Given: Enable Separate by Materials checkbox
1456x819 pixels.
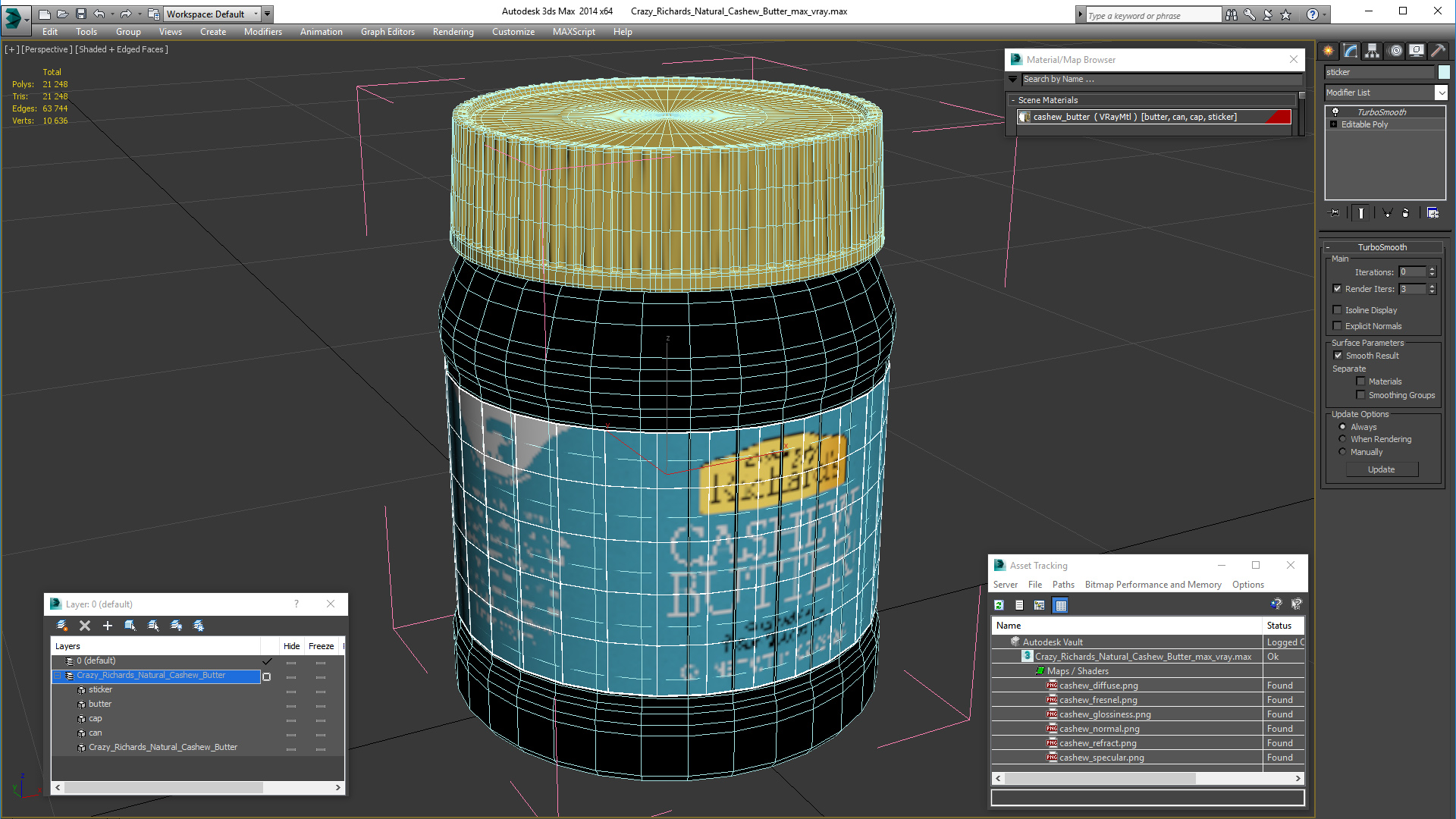Looking at the screenshot, I should point(1360,381).
